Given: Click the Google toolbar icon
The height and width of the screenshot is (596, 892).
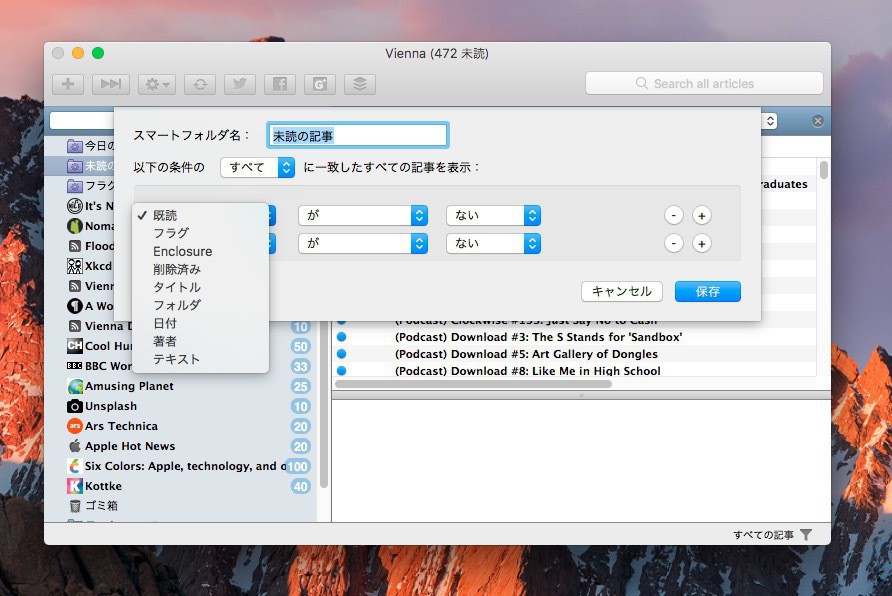Looking at the screenshot, I should (320, 84).
